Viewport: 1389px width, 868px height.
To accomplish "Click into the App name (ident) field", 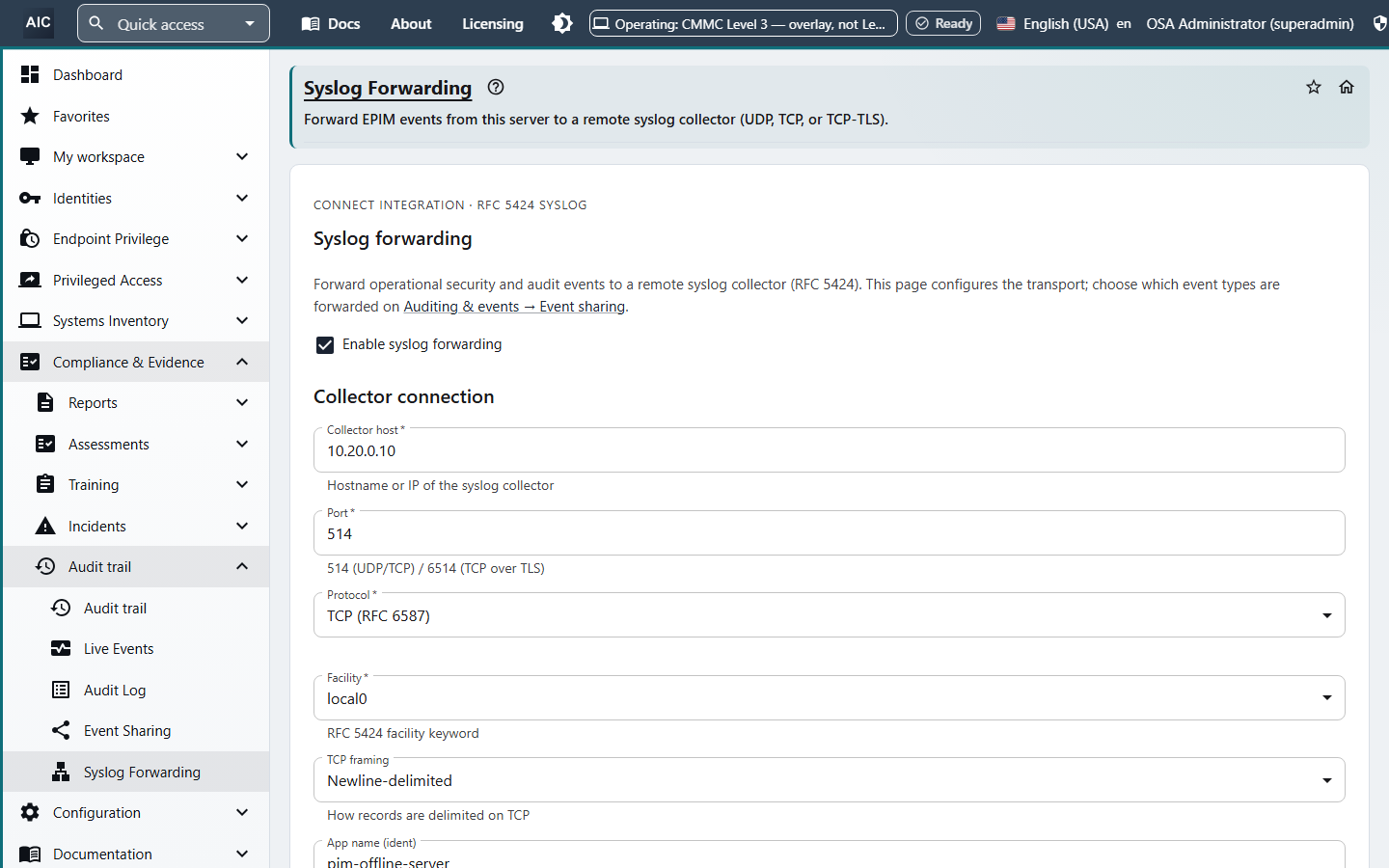I will (x=830, y=855).
